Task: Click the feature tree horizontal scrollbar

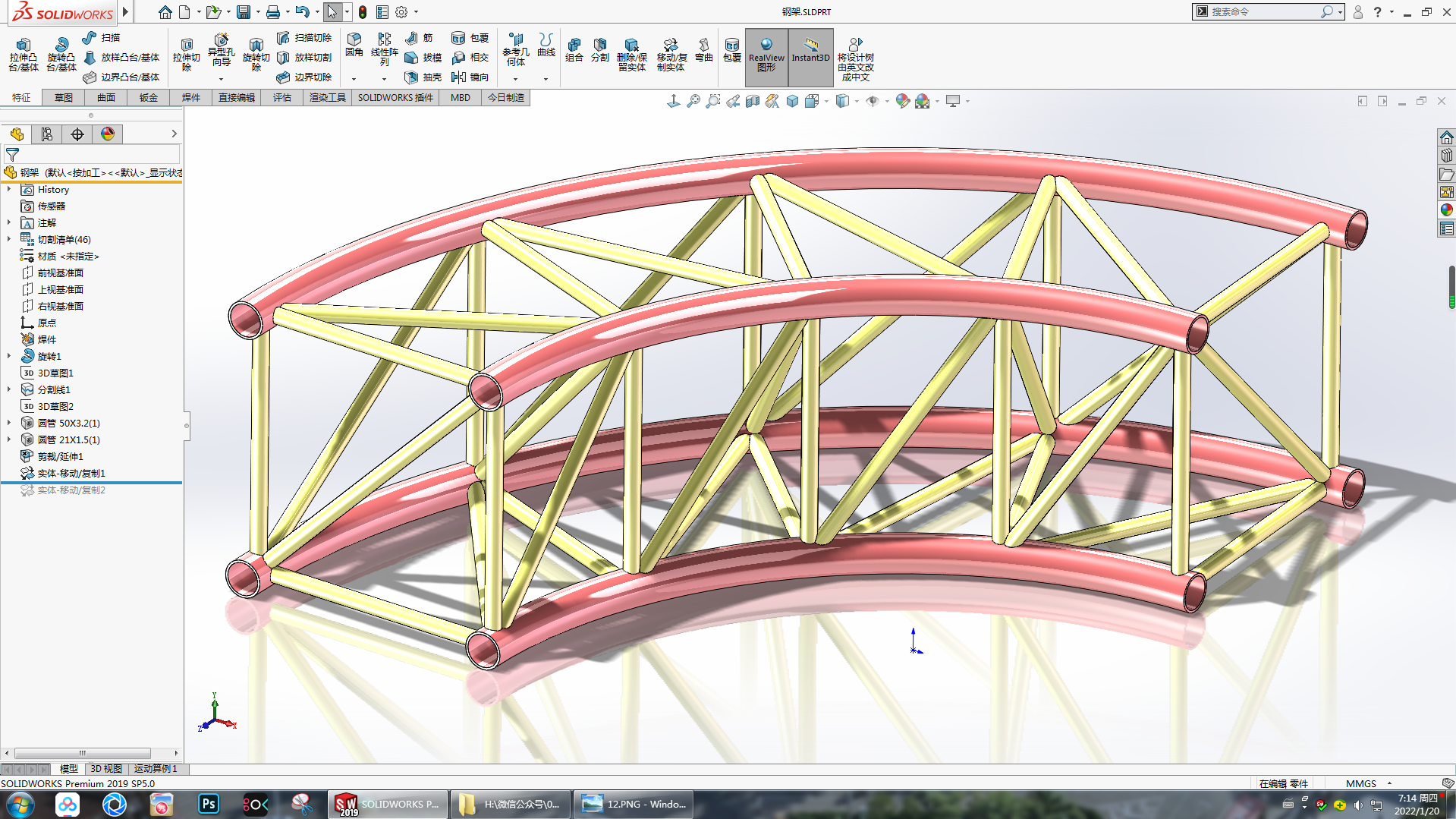Action: pos(82,754)
